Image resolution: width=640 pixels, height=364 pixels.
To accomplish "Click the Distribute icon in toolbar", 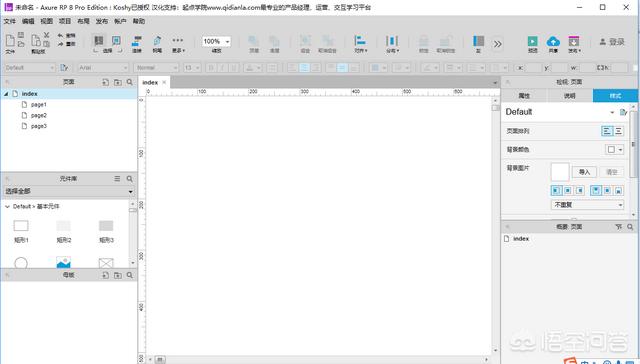I will 392,40.
